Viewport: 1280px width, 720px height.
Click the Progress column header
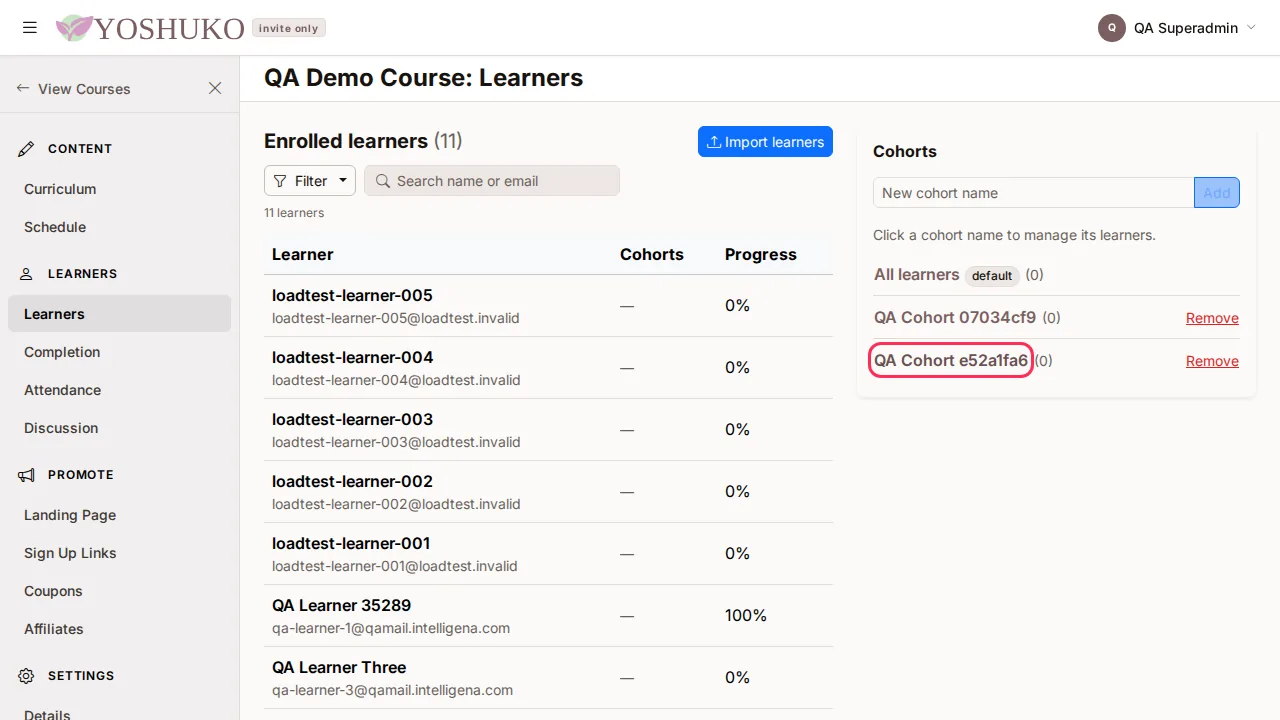coord(761,254)
